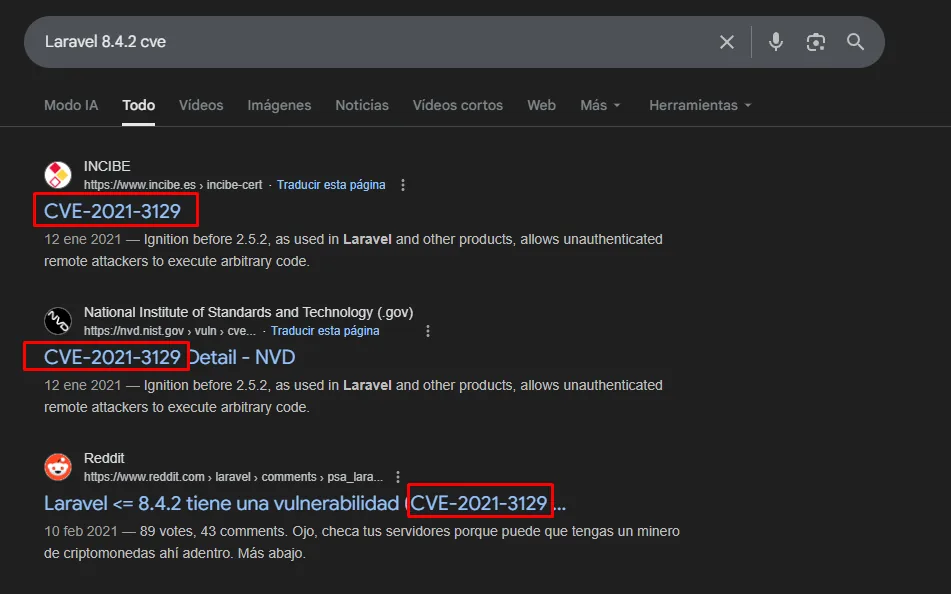Click the Reddit source name

[x=104, y=458]
